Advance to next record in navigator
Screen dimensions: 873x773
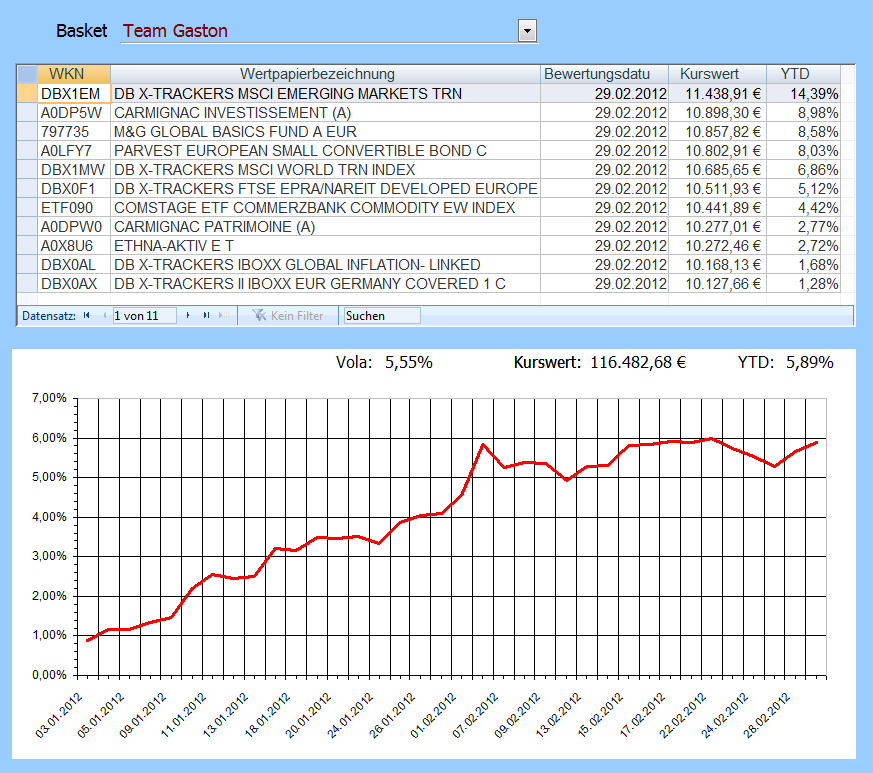coord(189,315)
